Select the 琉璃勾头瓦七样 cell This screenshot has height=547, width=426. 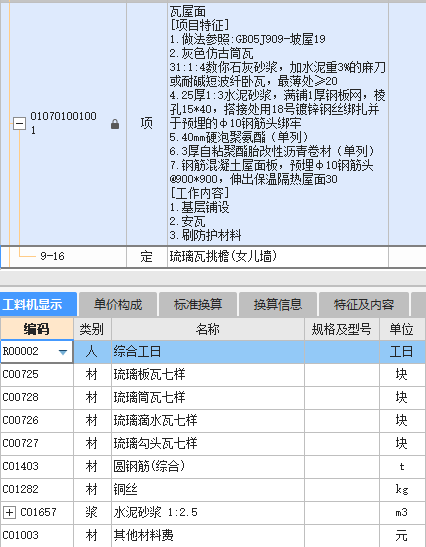pos(208,444)
